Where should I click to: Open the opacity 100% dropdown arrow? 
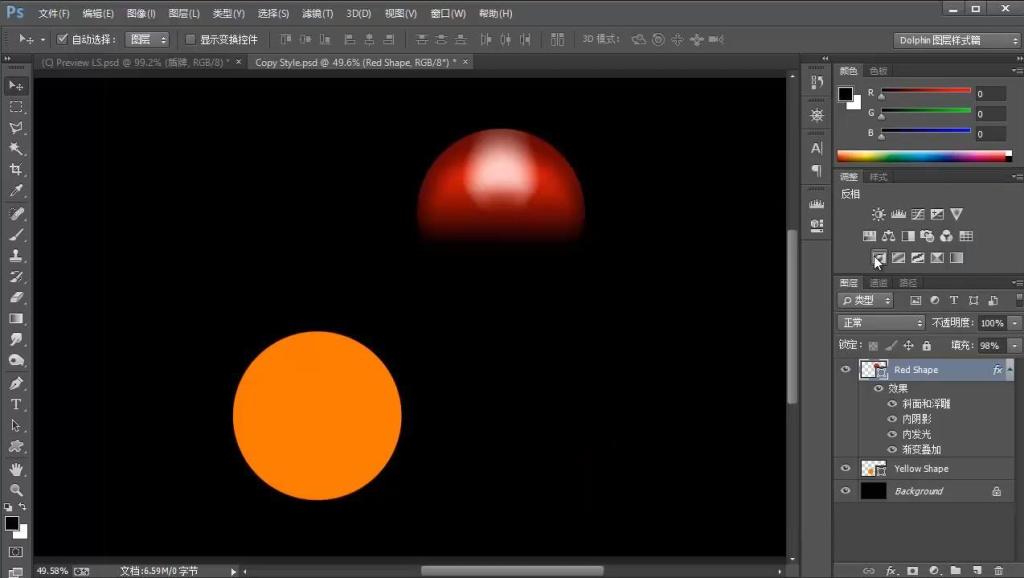(1015, 323)
